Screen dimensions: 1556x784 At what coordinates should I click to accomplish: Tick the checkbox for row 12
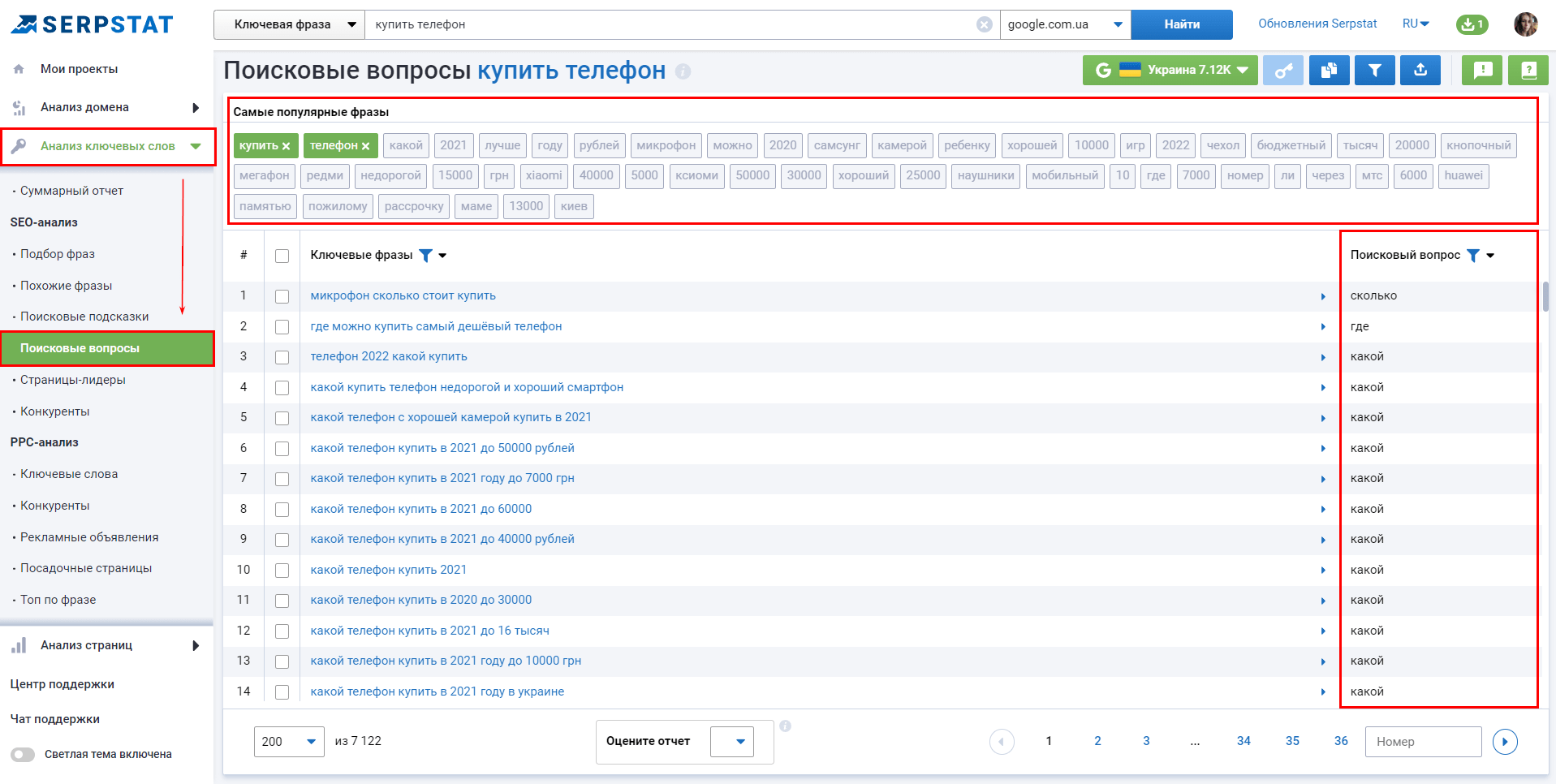282,631
